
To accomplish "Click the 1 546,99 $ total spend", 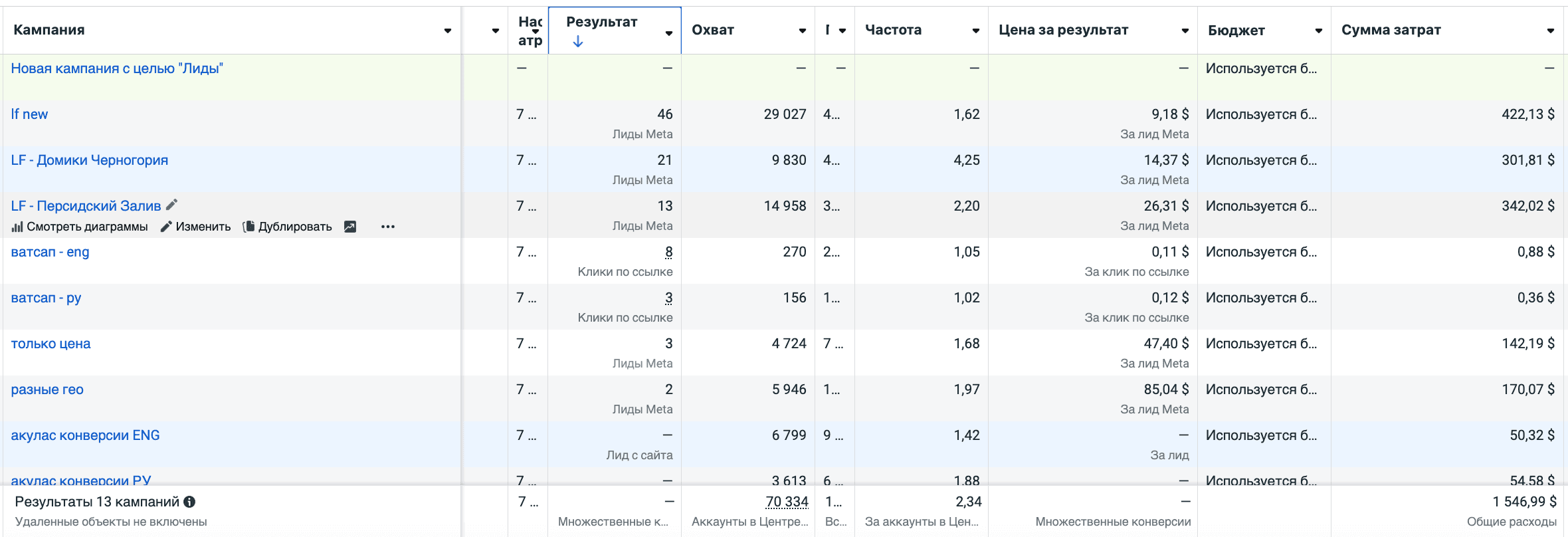I will coord(1524,502).
